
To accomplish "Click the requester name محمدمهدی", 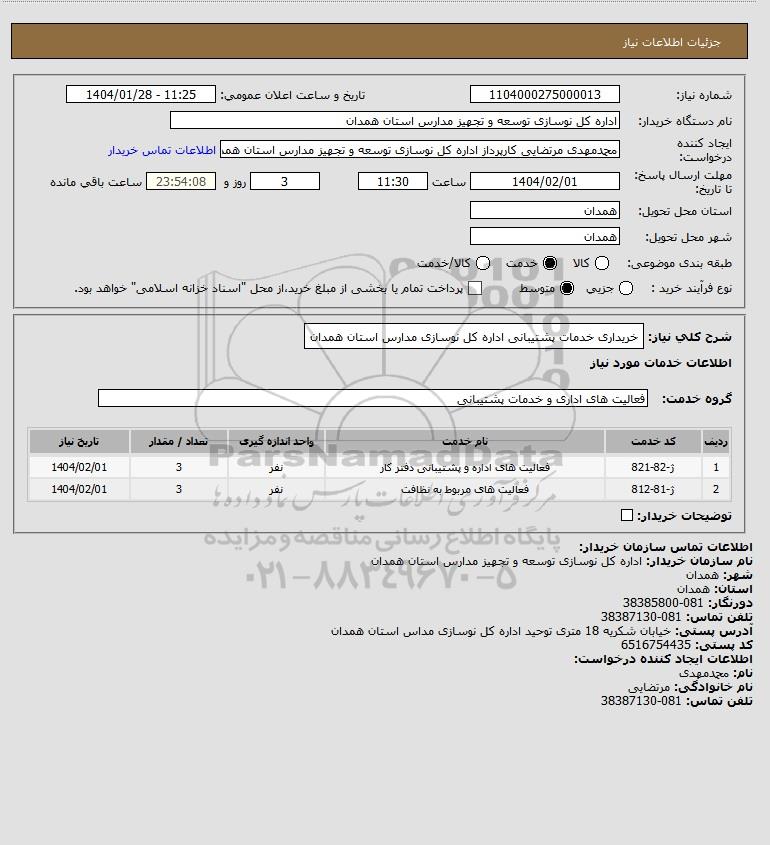I will pyautogui.click(x=704, y=673).
